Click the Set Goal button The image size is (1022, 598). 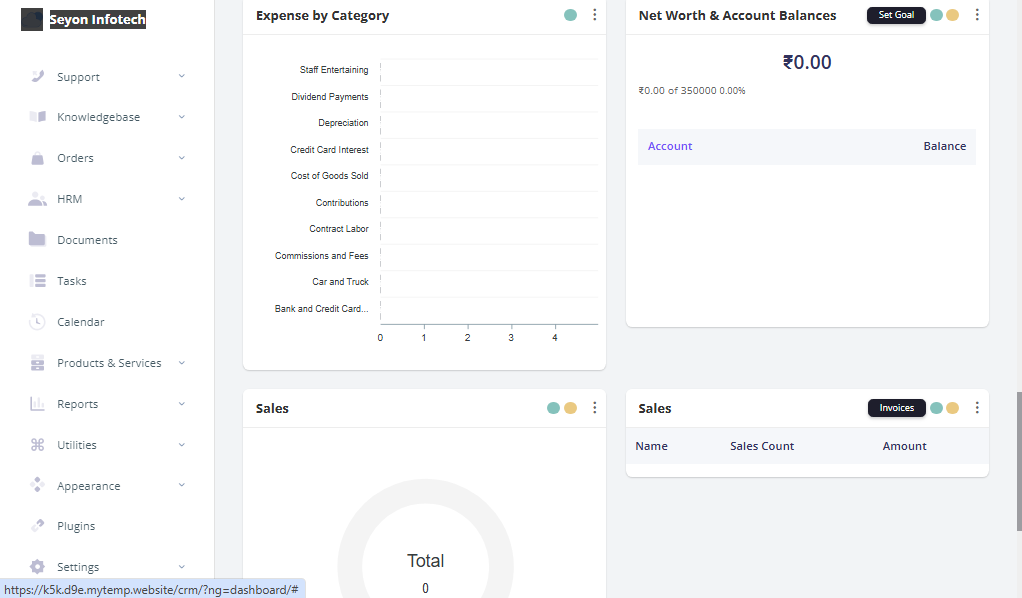pos(896,15)
